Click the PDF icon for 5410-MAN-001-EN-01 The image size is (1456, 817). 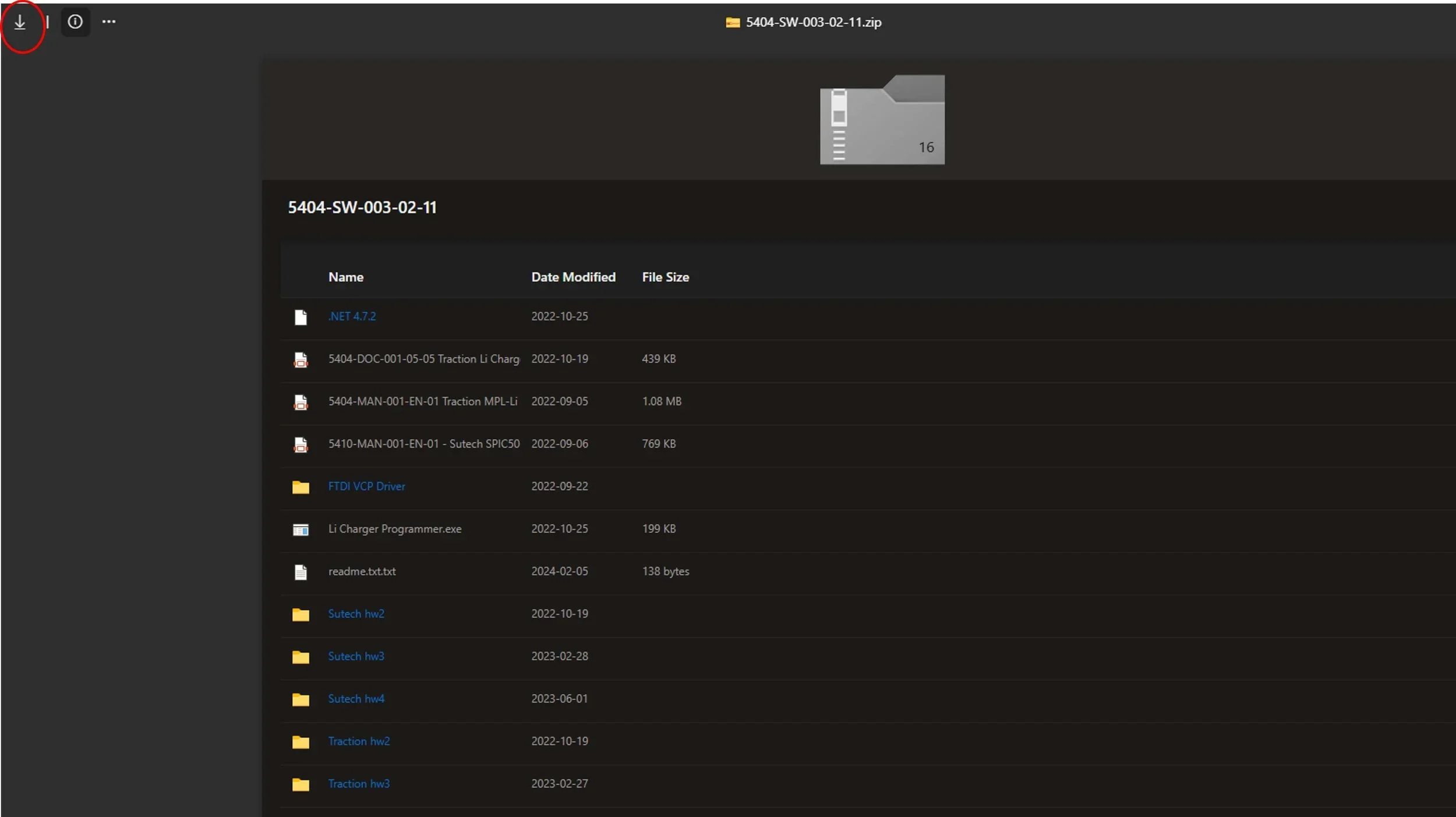point(301,445)
